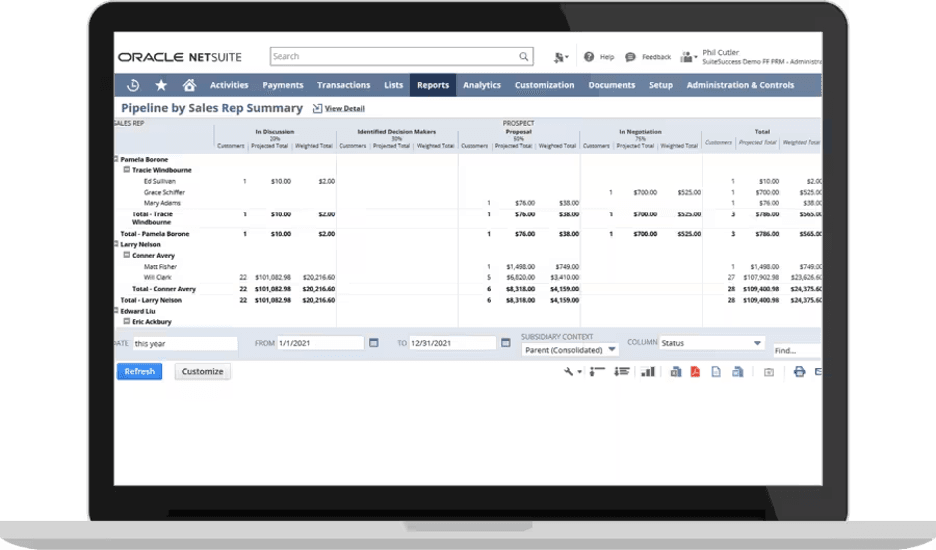Click the Help question mark icon
936x550 pixels.
(x=589, y=57)
